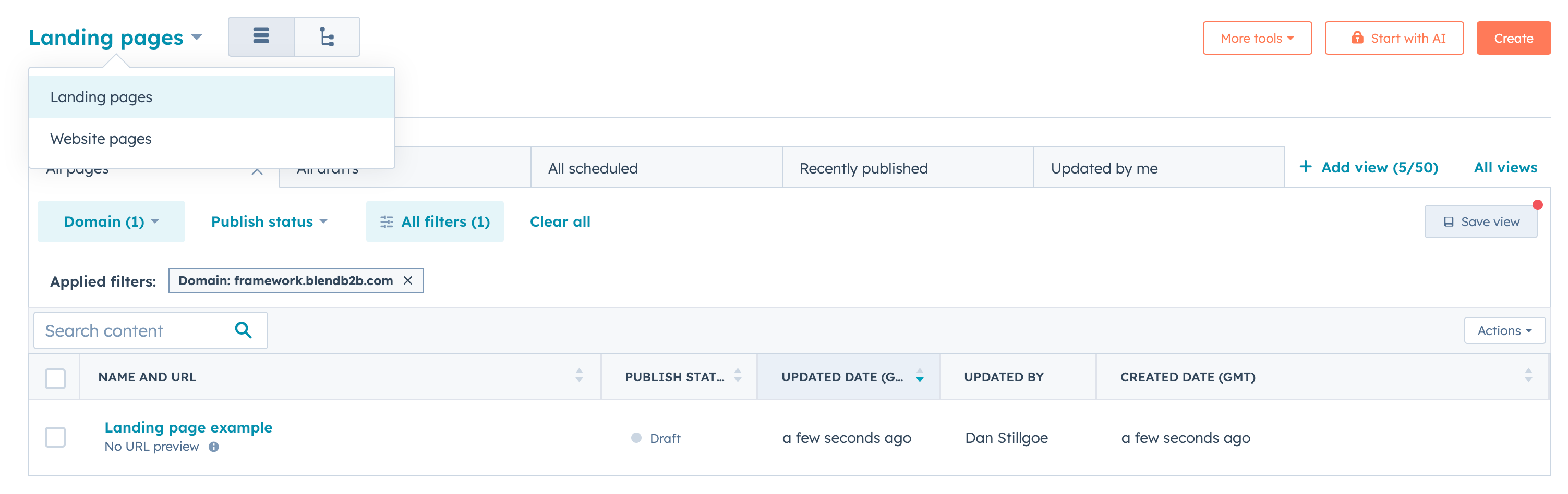The image size is (1568, 494).
Task: Click the plus icon next to Add view
Action: tap(1306, 167)
